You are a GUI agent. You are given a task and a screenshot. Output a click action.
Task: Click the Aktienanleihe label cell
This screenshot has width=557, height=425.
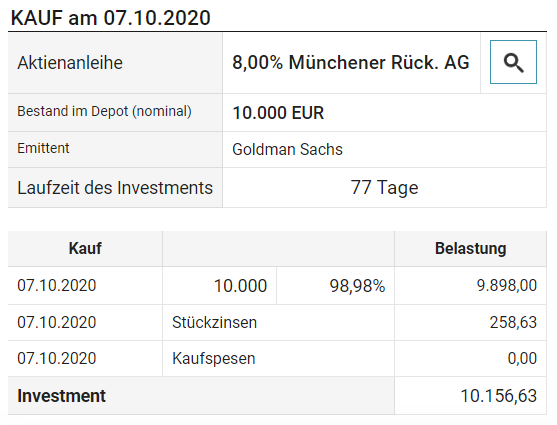coord(115,63)
